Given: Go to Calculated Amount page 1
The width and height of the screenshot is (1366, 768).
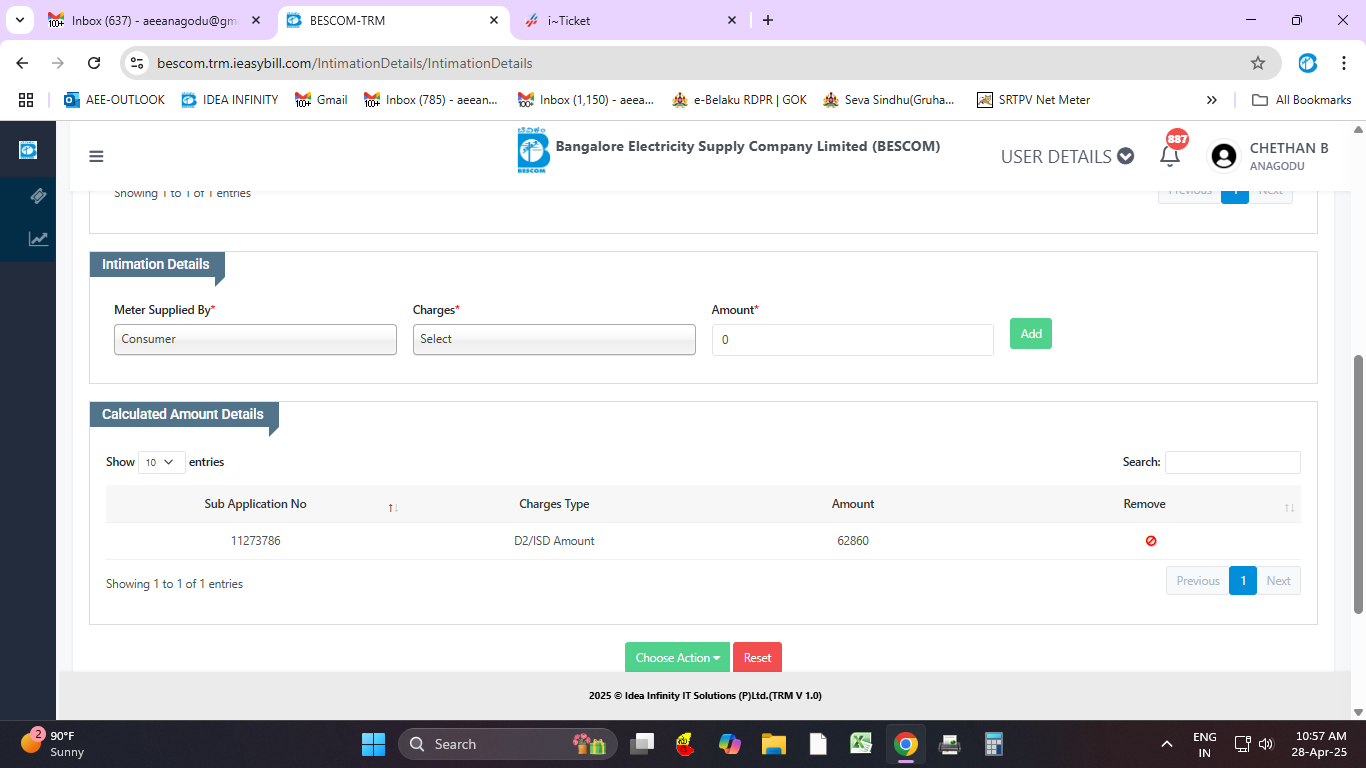Looking at the screenshot, I should tap(1243, 581).
